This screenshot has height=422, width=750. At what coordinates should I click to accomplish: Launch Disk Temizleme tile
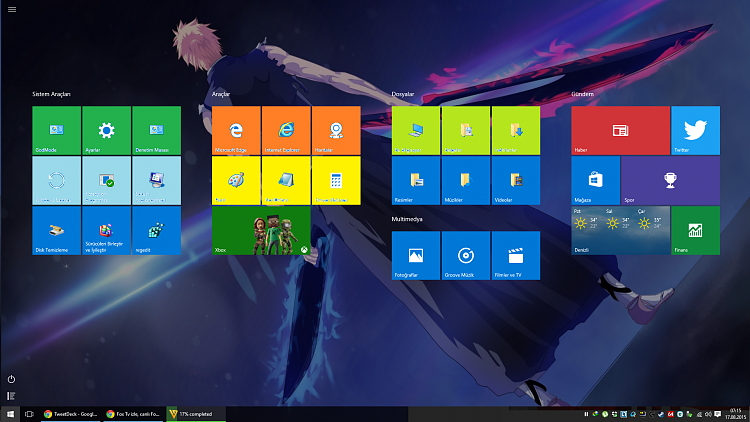click(56, 230)
